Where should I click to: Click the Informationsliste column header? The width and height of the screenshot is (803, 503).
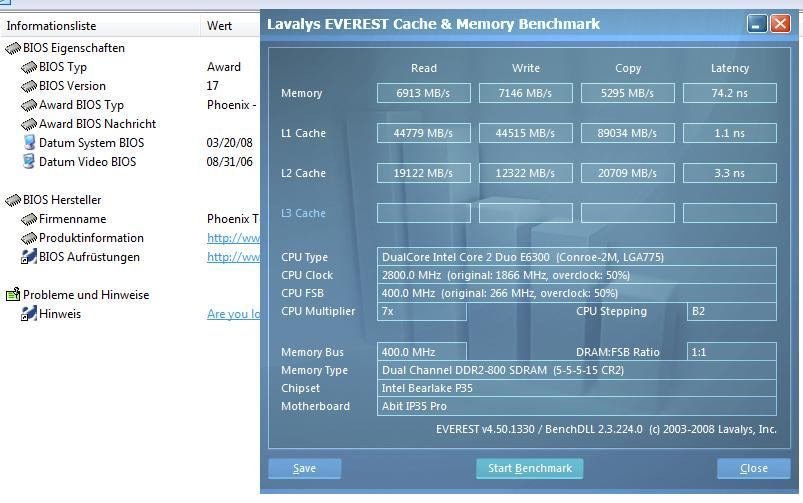[x=100, y=26]
